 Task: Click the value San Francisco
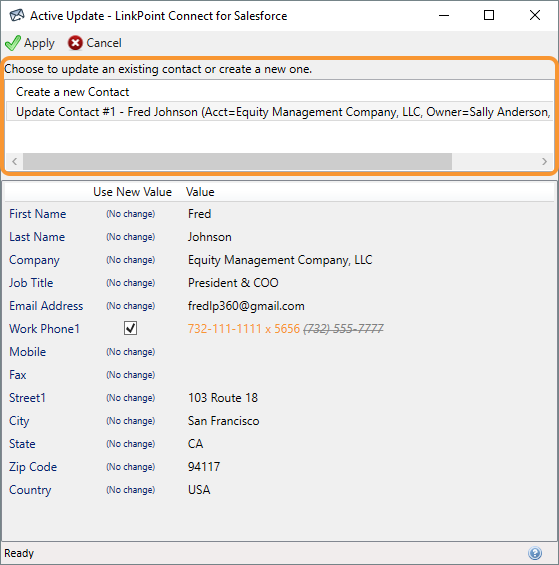point(223,421)
